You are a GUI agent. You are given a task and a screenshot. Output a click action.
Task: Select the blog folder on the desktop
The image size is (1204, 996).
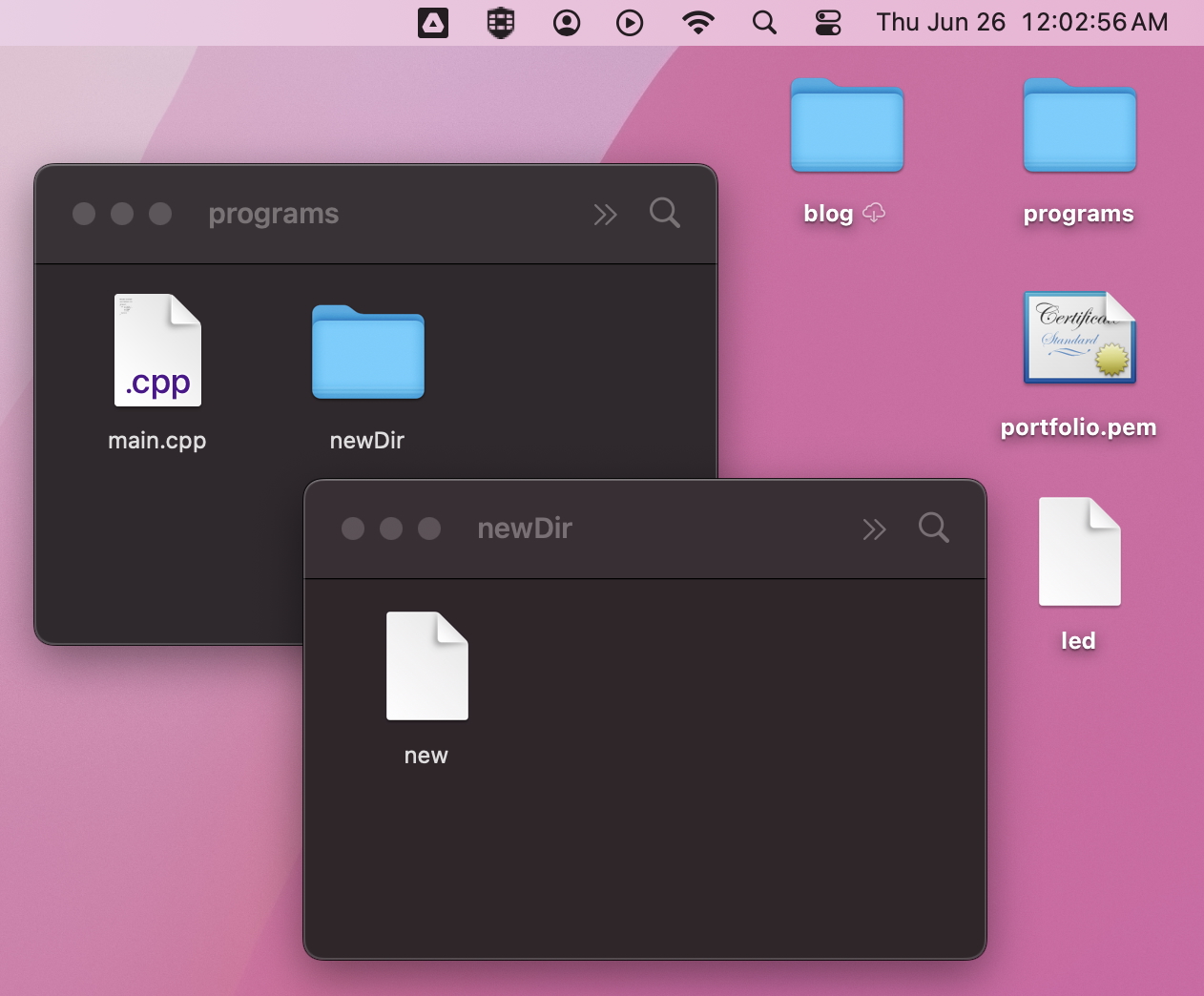[x=846, y=127]
